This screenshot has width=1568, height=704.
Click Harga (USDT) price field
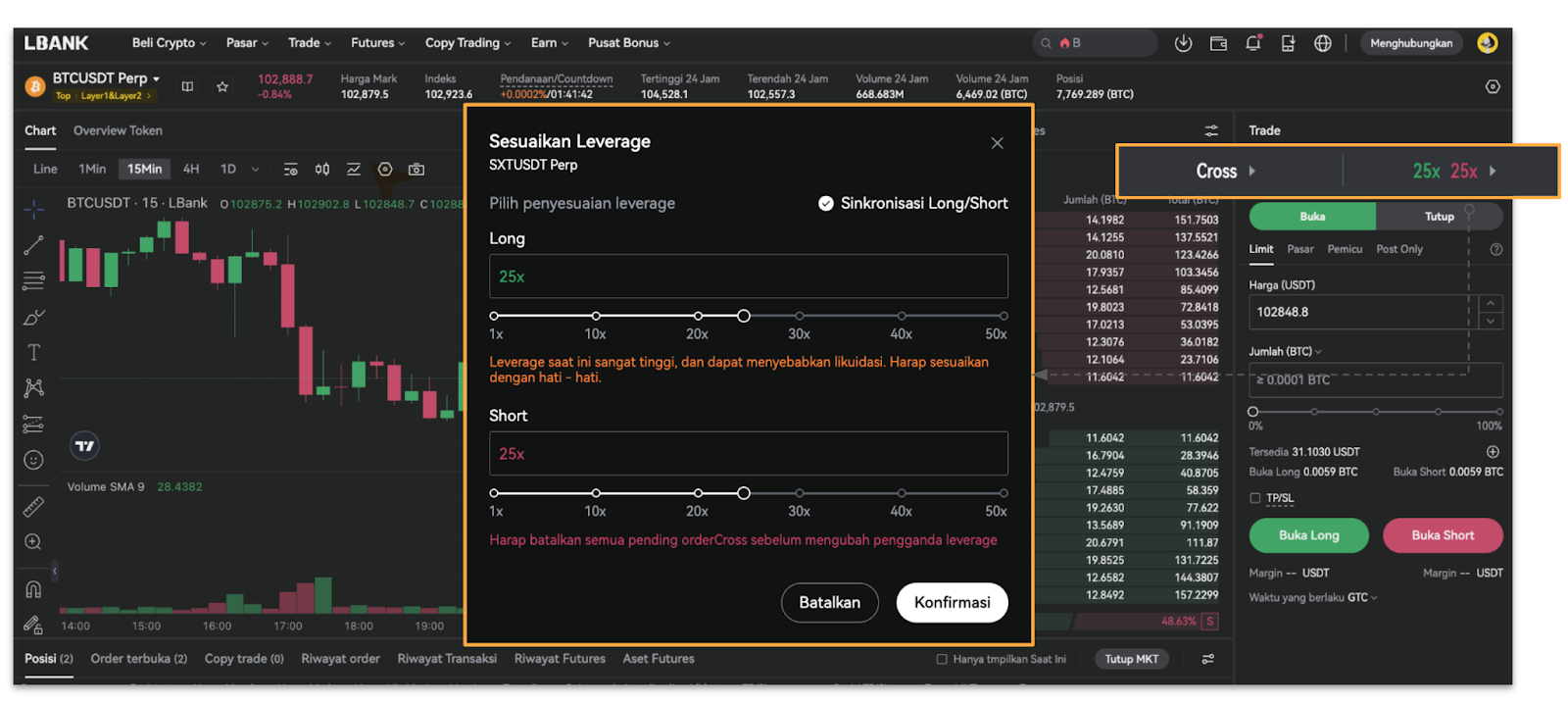click(1362, 312)
